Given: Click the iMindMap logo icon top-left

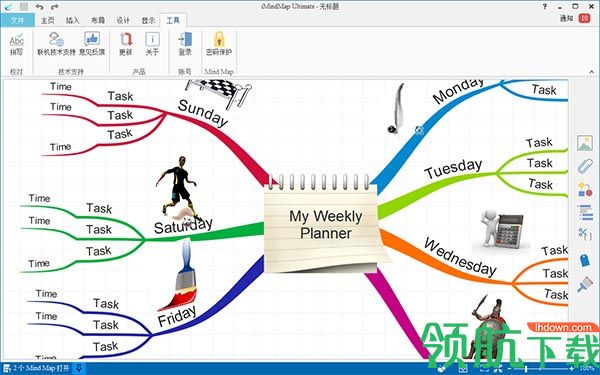Looking at the screenshot, I should tap(8, 7).
